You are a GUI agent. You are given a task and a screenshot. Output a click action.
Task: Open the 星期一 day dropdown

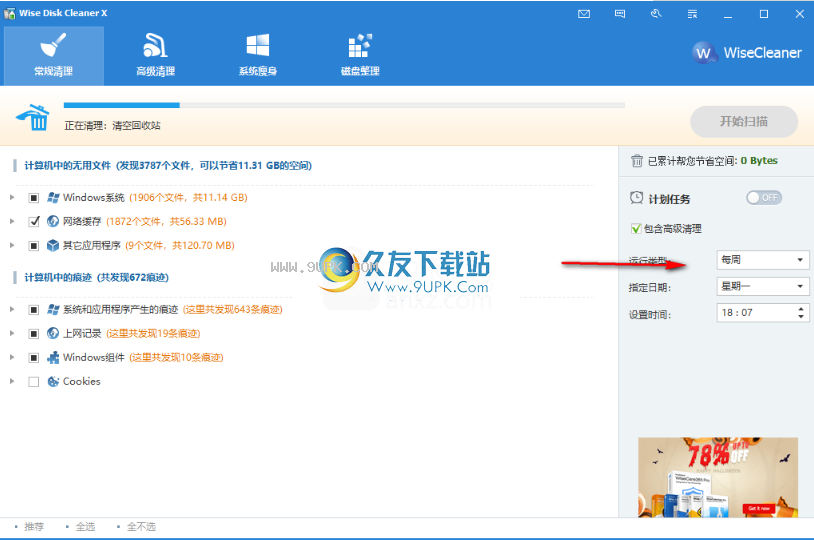point(763,286)
